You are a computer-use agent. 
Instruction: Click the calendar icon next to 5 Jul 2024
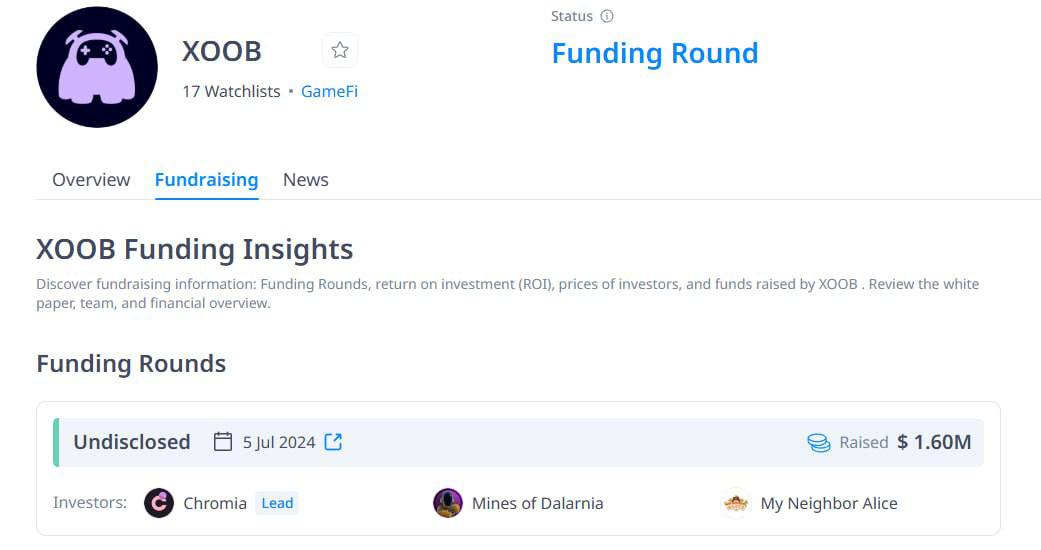[223, 442]
